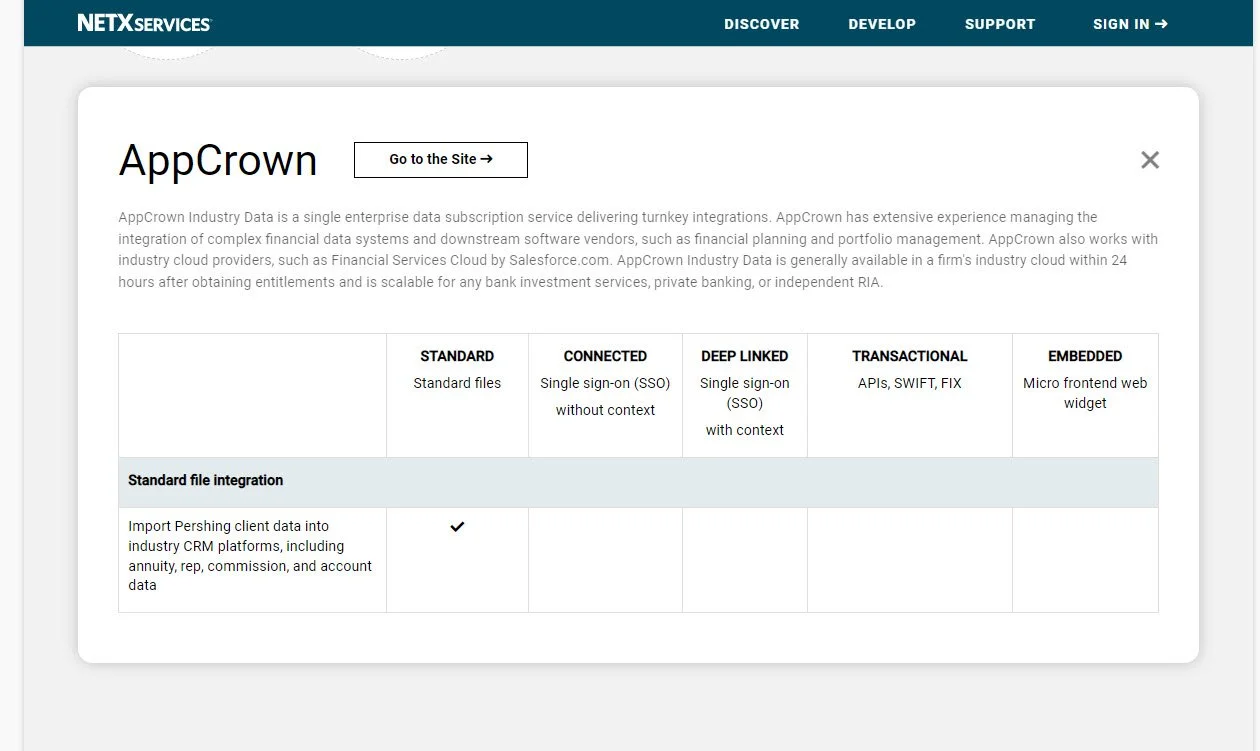Click the AppCrown heading text

point(217,160)
